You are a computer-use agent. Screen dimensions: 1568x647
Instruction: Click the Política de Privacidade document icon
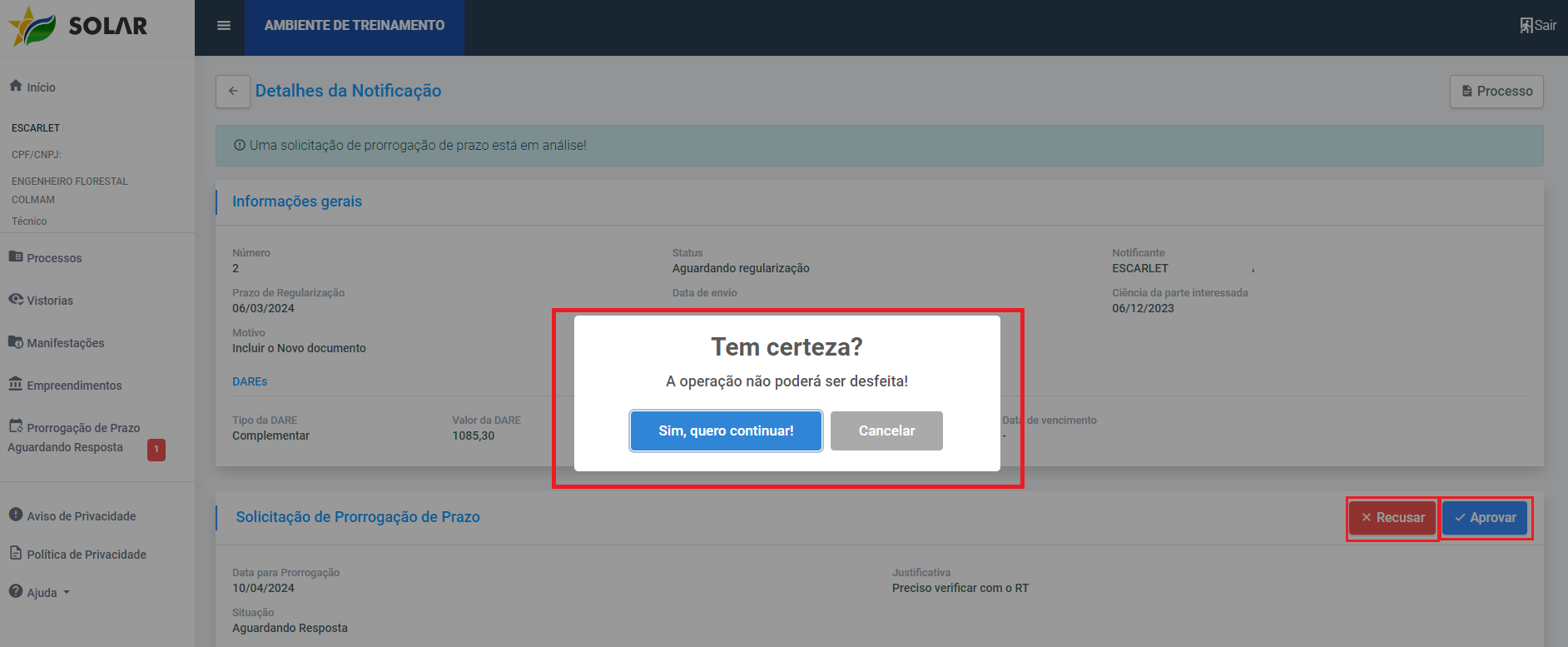[16, 553]
